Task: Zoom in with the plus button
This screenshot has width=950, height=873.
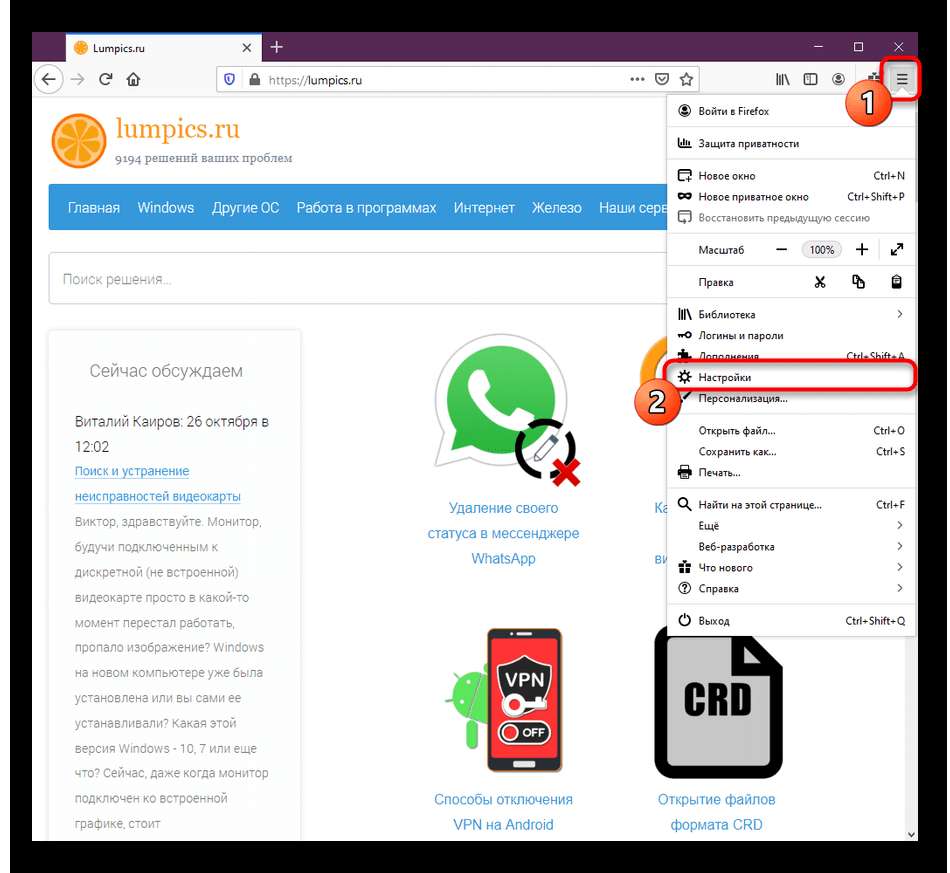Action: click(x=862, y=250)
